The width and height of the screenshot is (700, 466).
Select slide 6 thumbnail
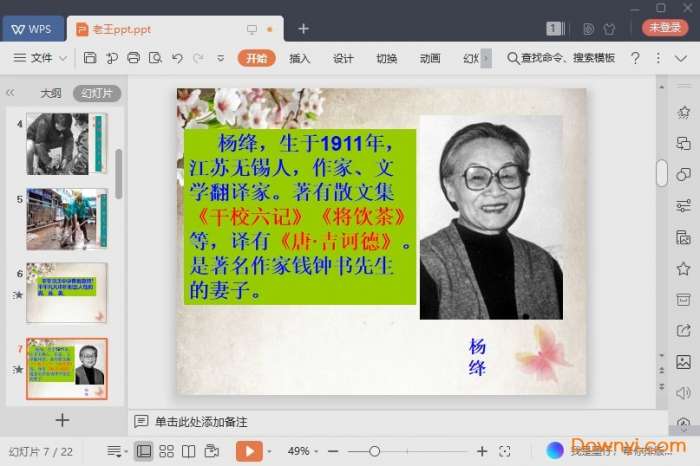[67, 293]
